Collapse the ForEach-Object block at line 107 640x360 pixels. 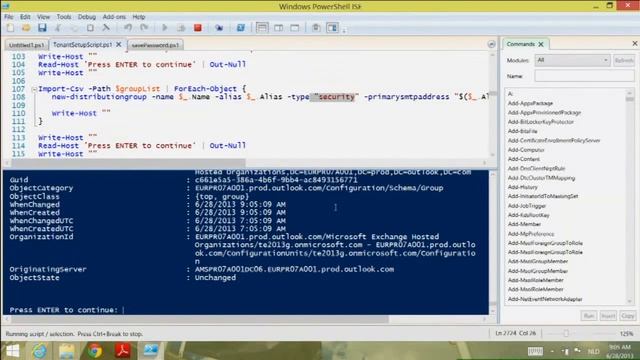click(34, 89)
